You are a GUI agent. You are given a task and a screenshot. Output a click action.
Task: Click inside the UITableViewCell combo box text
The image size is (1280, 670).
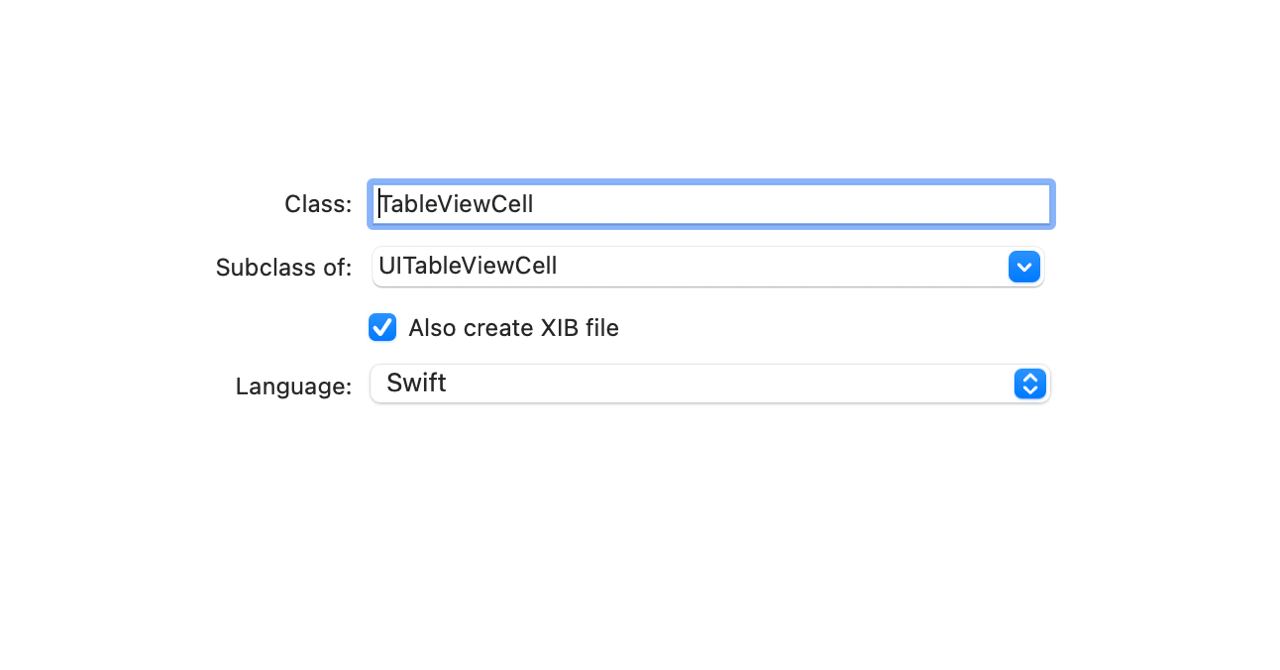[x=600, y=267]
